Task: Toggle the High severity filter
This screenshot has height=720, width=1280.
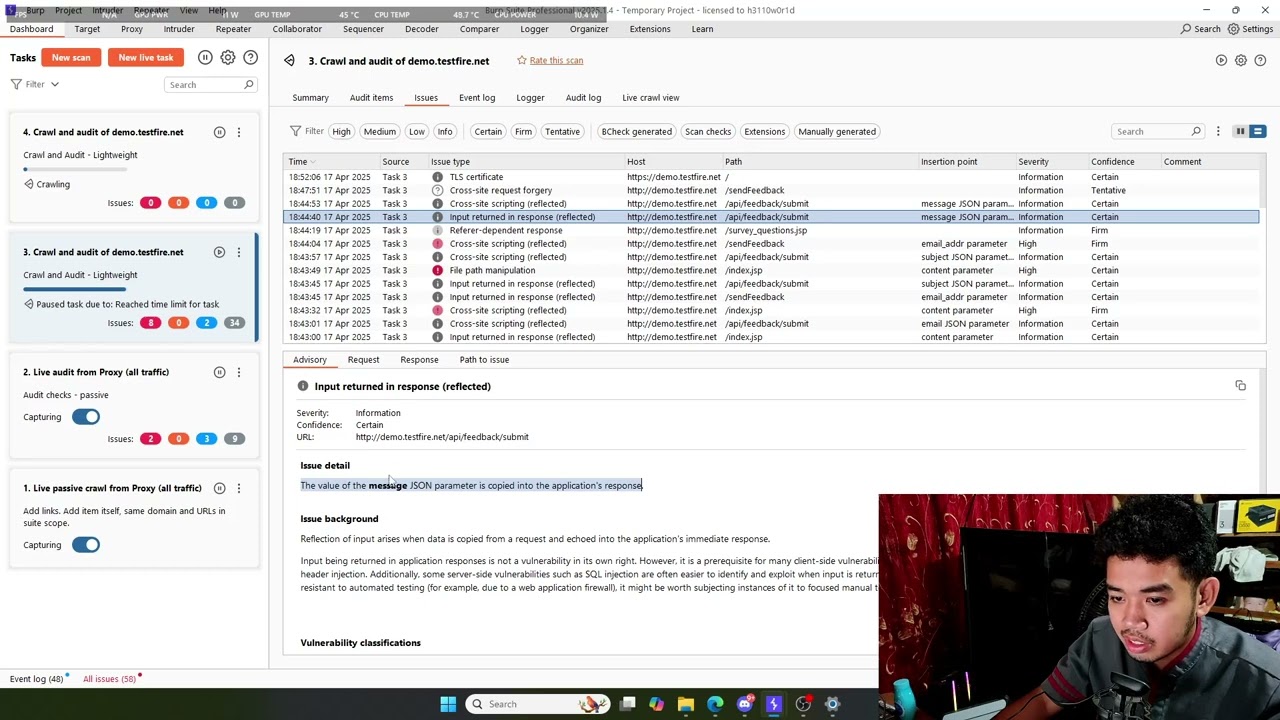Action: coord(341,132)
